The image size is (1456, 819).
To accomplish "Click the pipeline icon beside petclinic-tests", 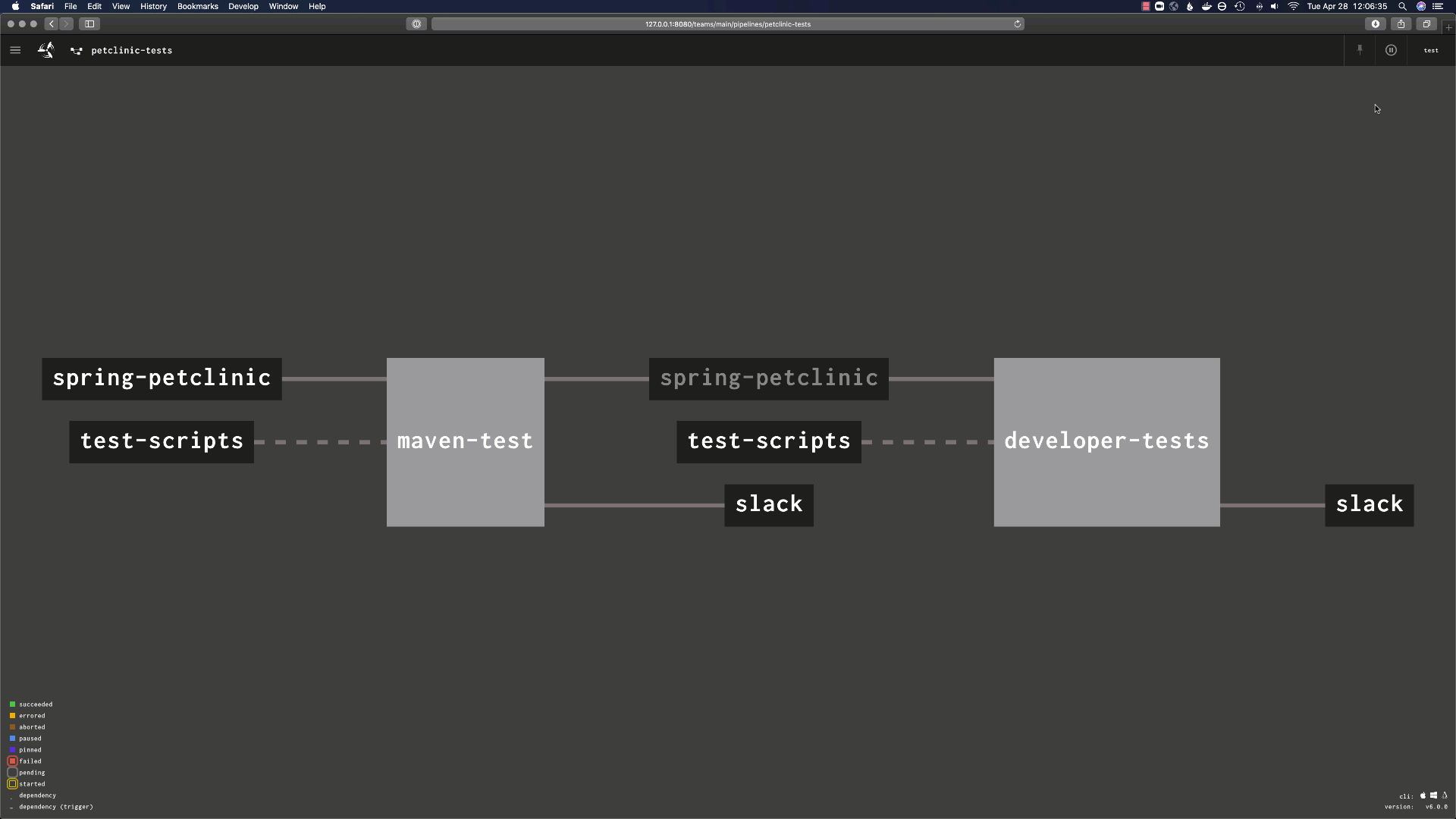I will point(77,51).
